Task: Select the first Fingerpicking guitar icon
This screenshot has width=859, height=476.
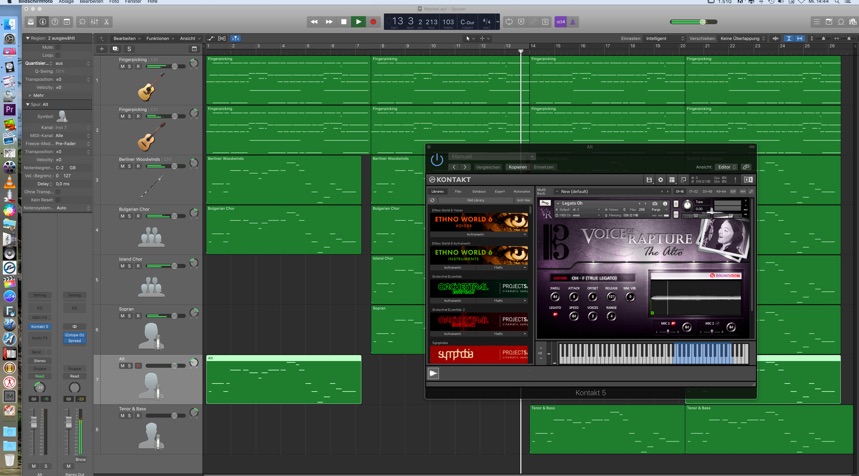Action: click(x=151, y=87)
